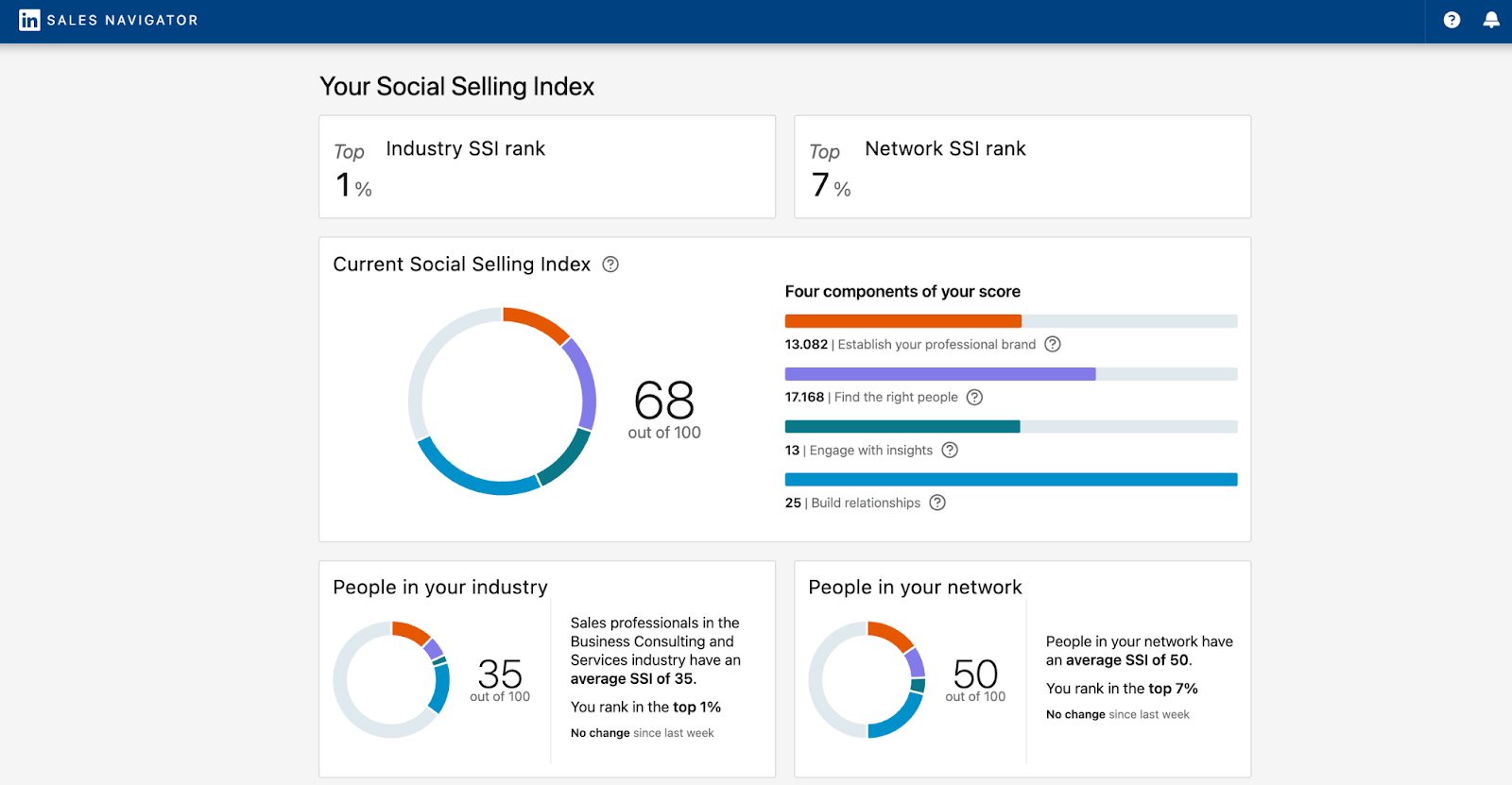Click 'No change since last week' under industry
This screenshot has height=785, width=1512.
[643, 733]
